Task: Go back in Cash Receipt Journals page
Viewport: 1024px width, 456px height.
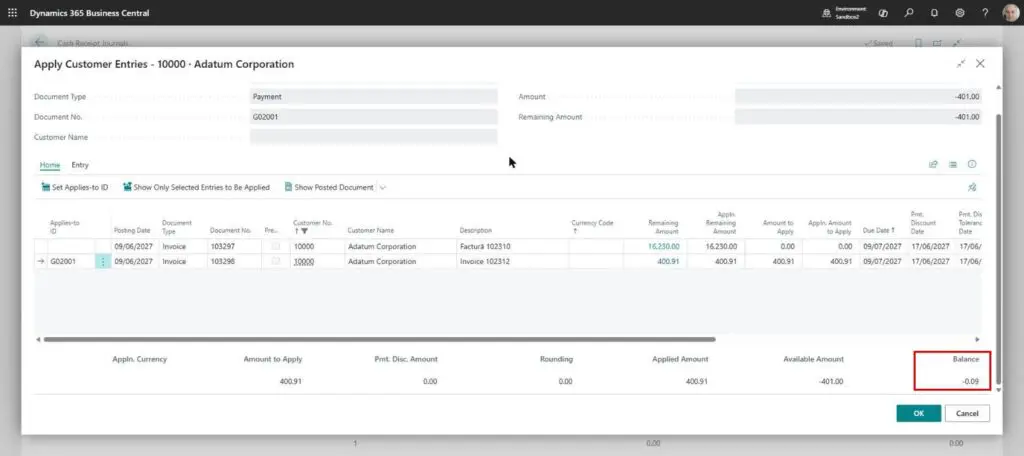Action: 39,42
